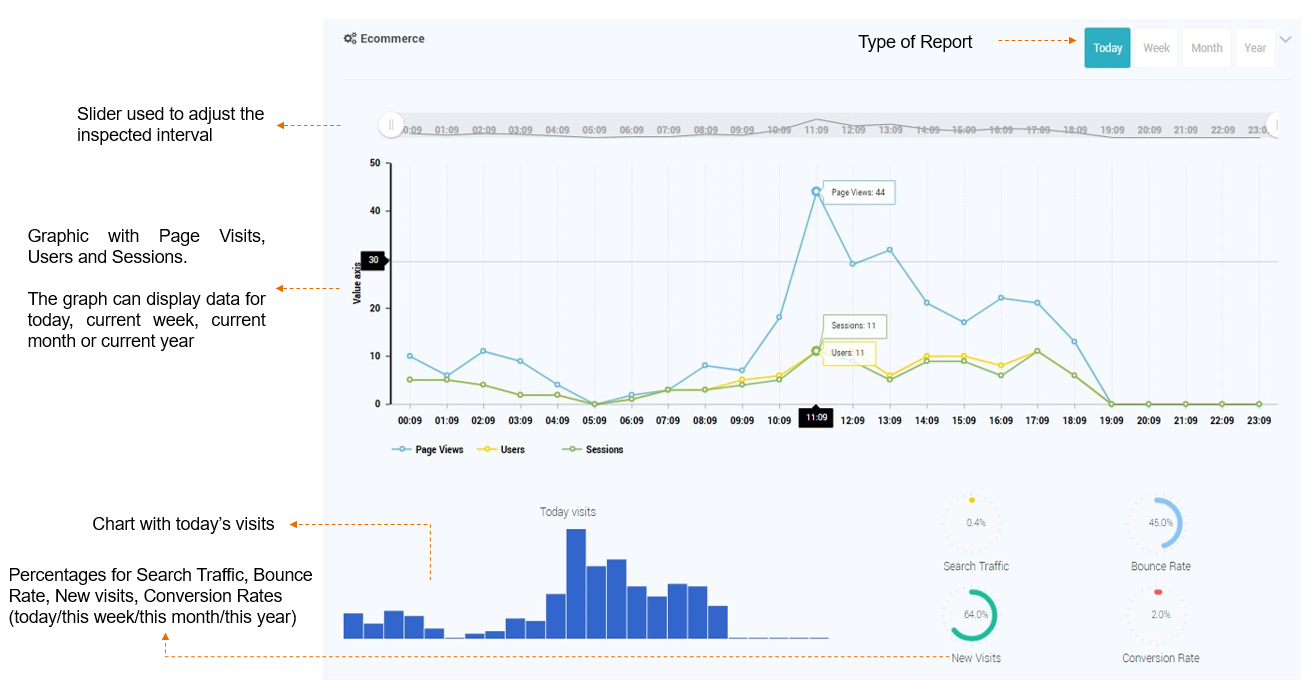Click the Page Views: 44 tooltip
1312x688 pixels.
pos(858,192)
